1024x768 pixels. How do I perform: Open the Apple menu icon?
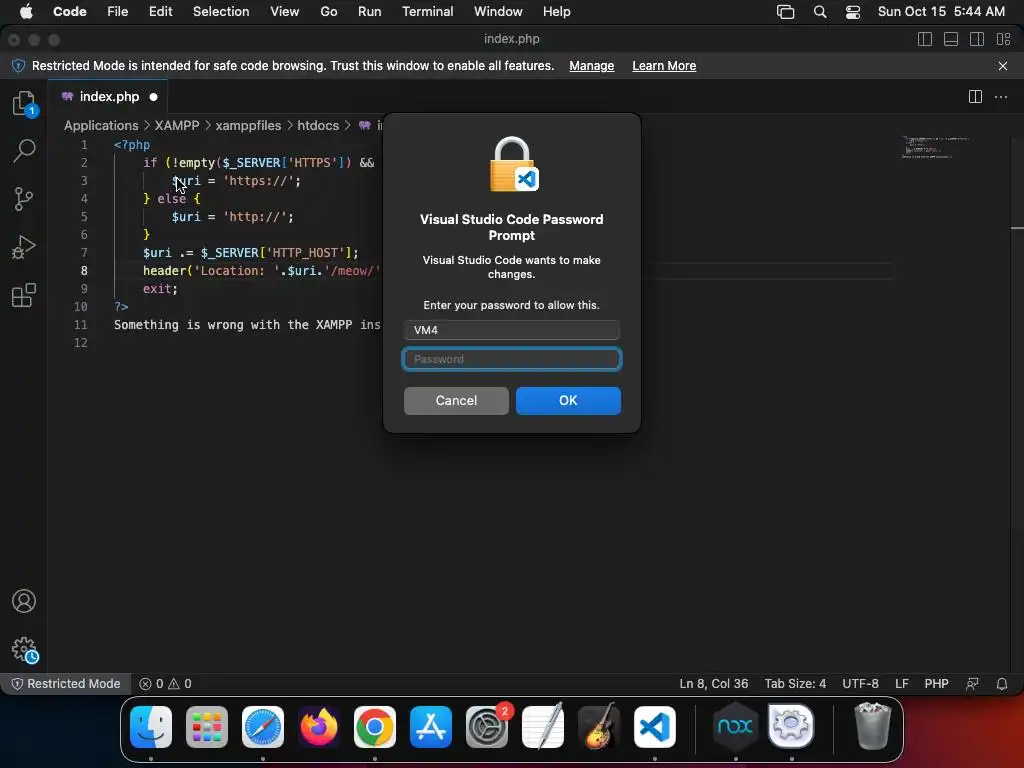26,12
